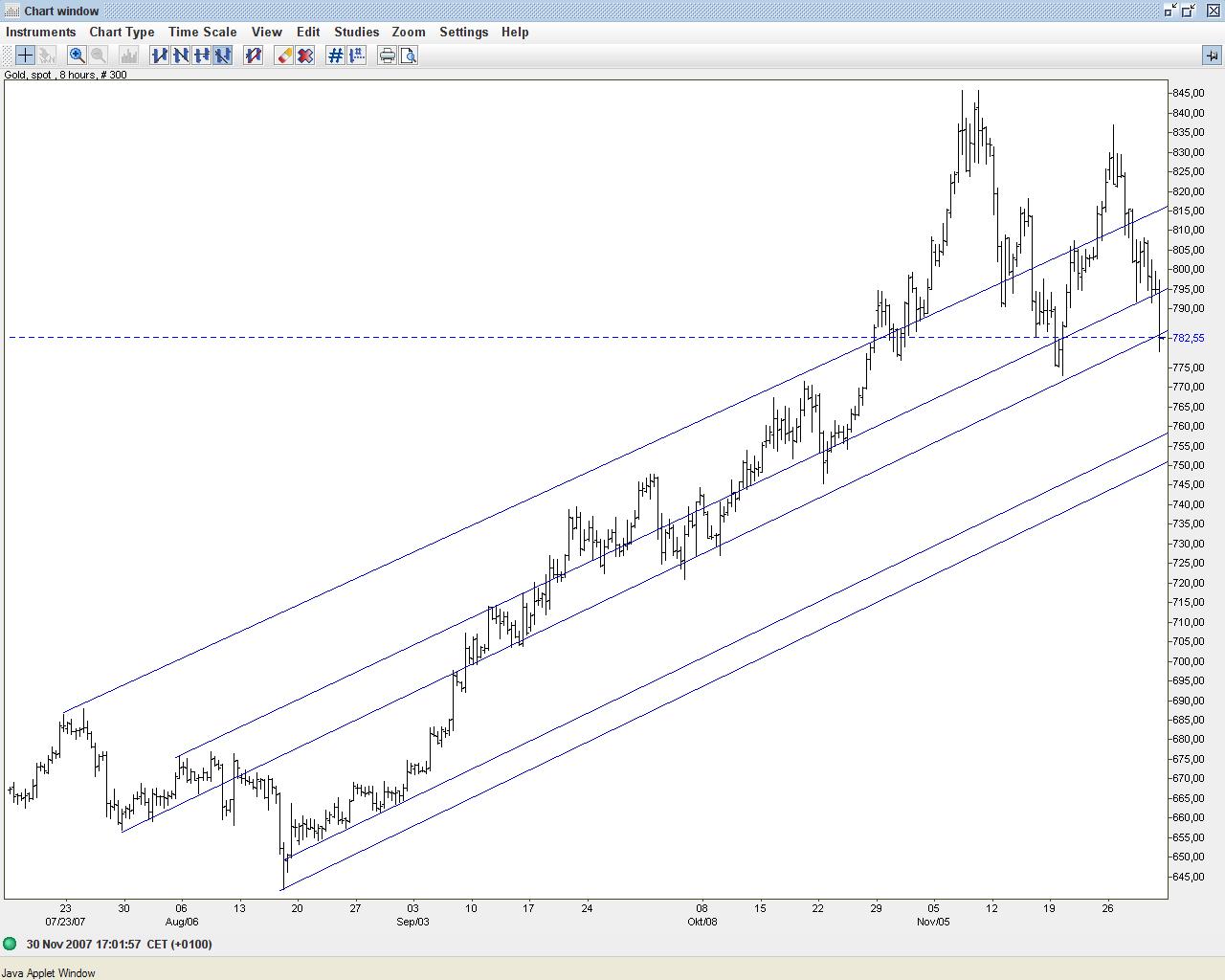Select the first trend line drawing tool
Viewport: 1225px width, 980px height.
tap(159, 56)
